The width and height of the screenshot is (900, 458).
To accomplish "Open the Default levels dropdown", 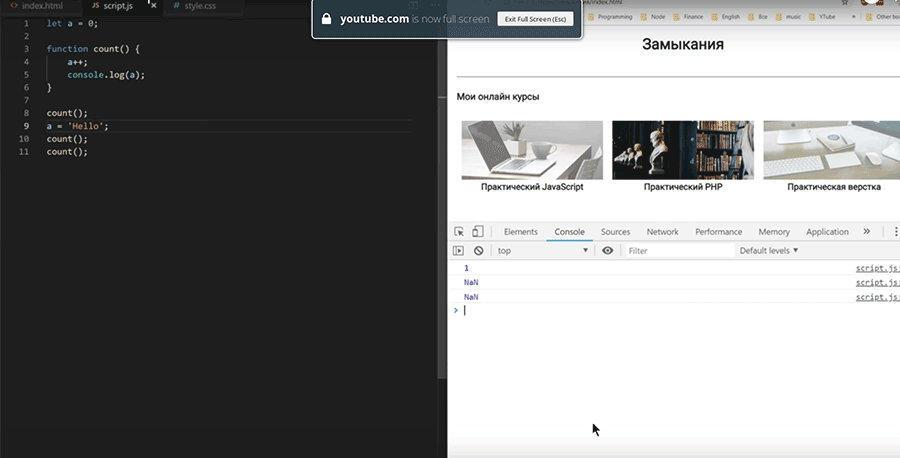I will pyautogui.click(x=769, y=250).
